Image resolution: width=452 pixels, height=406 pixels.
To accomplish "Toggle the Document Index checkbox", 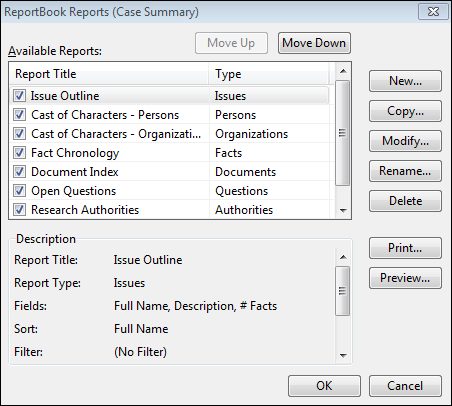I will click(x=19, y=172).
